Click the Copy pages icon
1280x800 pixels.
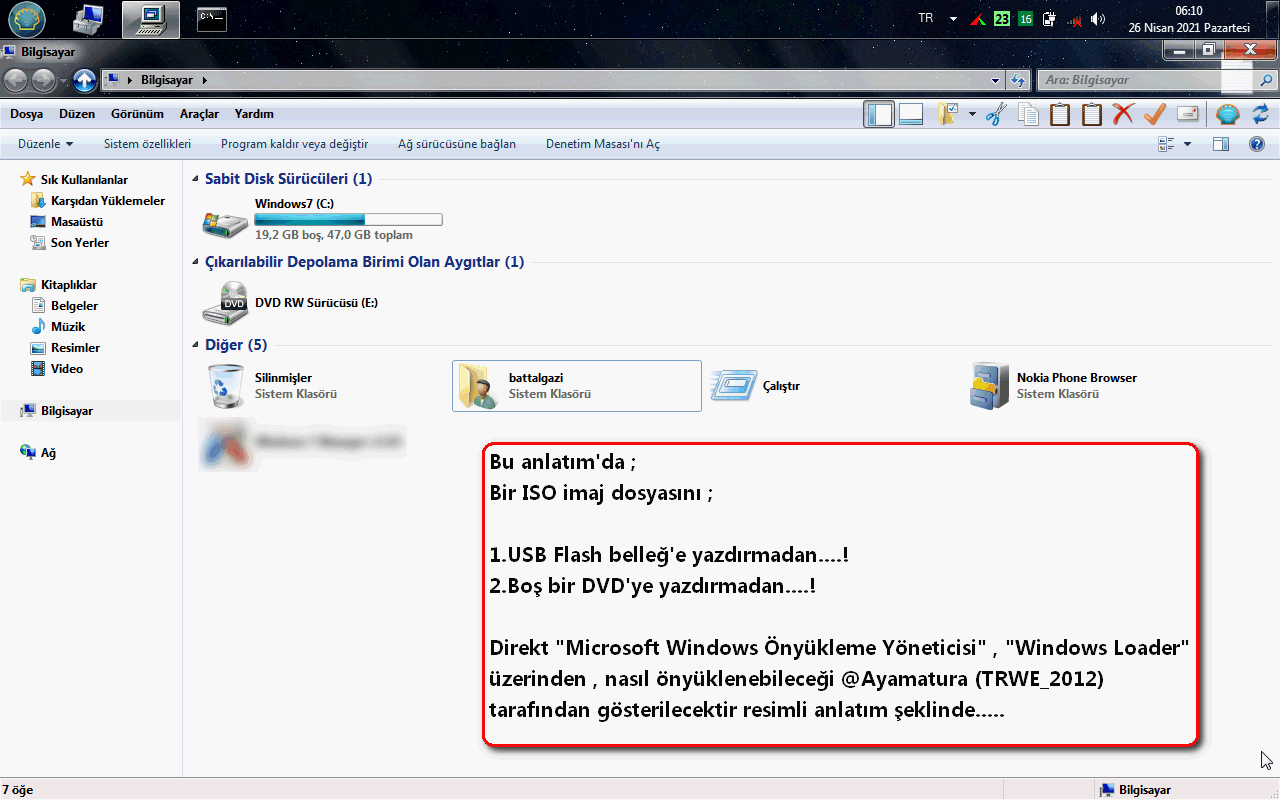[1028, 114]
